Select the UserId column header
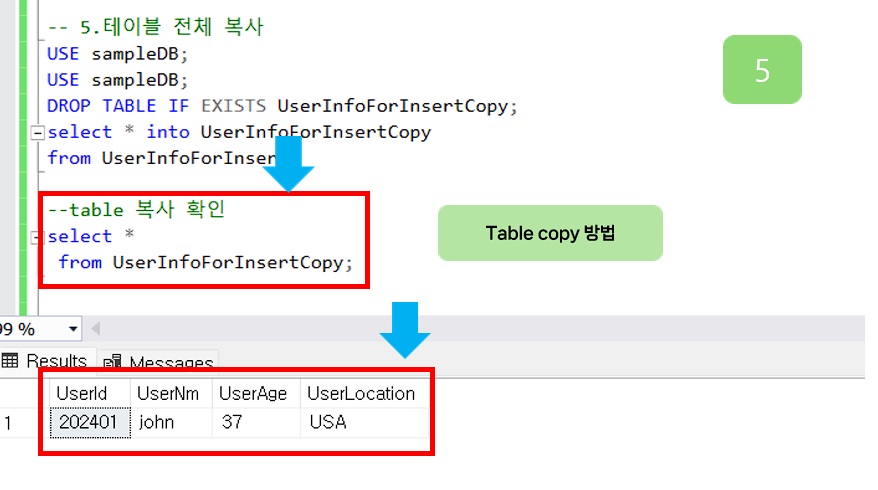 90,394
